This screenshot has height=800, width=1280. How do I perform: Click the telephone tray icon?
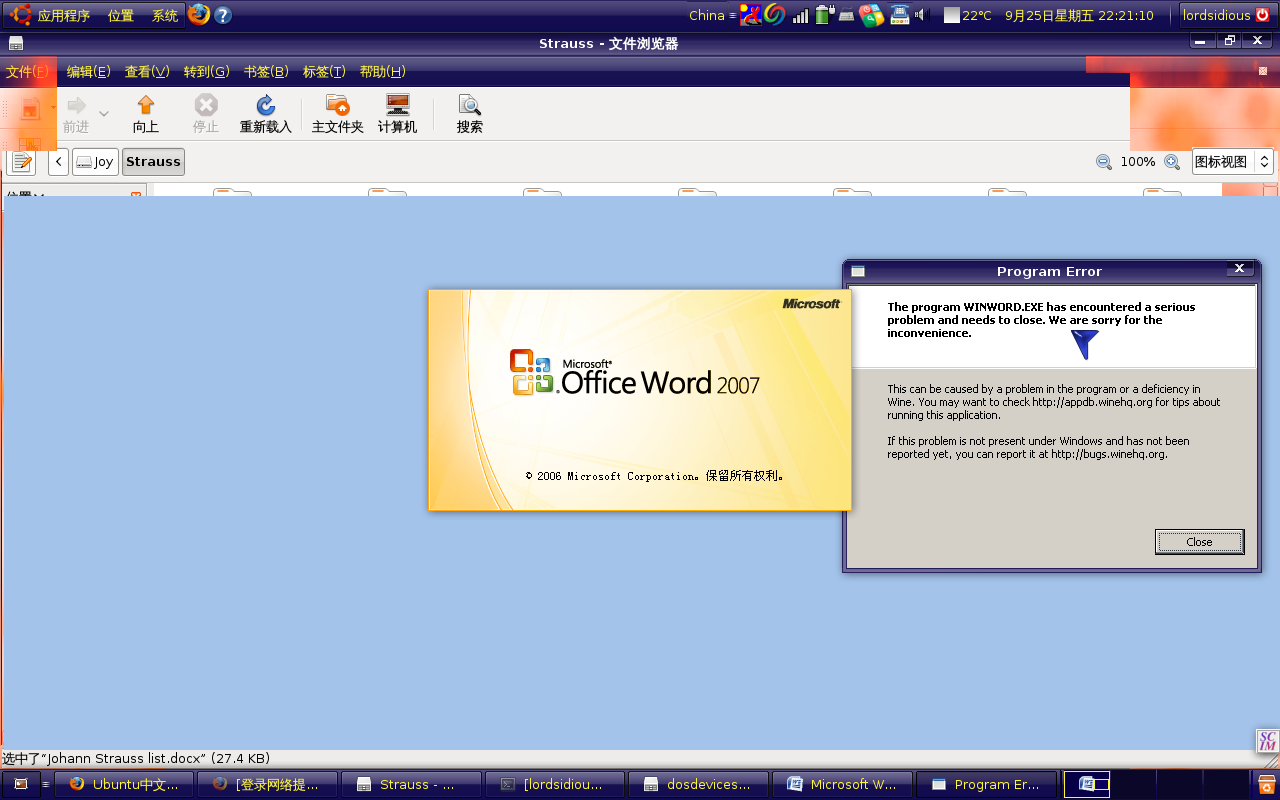pyautogui.click(x=898, y=15)
